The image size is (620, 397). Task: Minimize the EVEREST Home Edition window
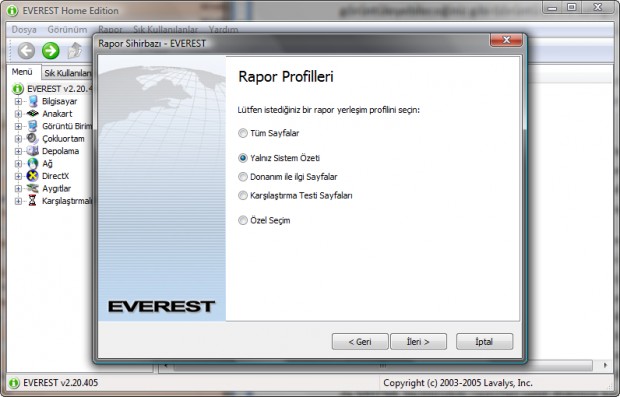[553, 8]
